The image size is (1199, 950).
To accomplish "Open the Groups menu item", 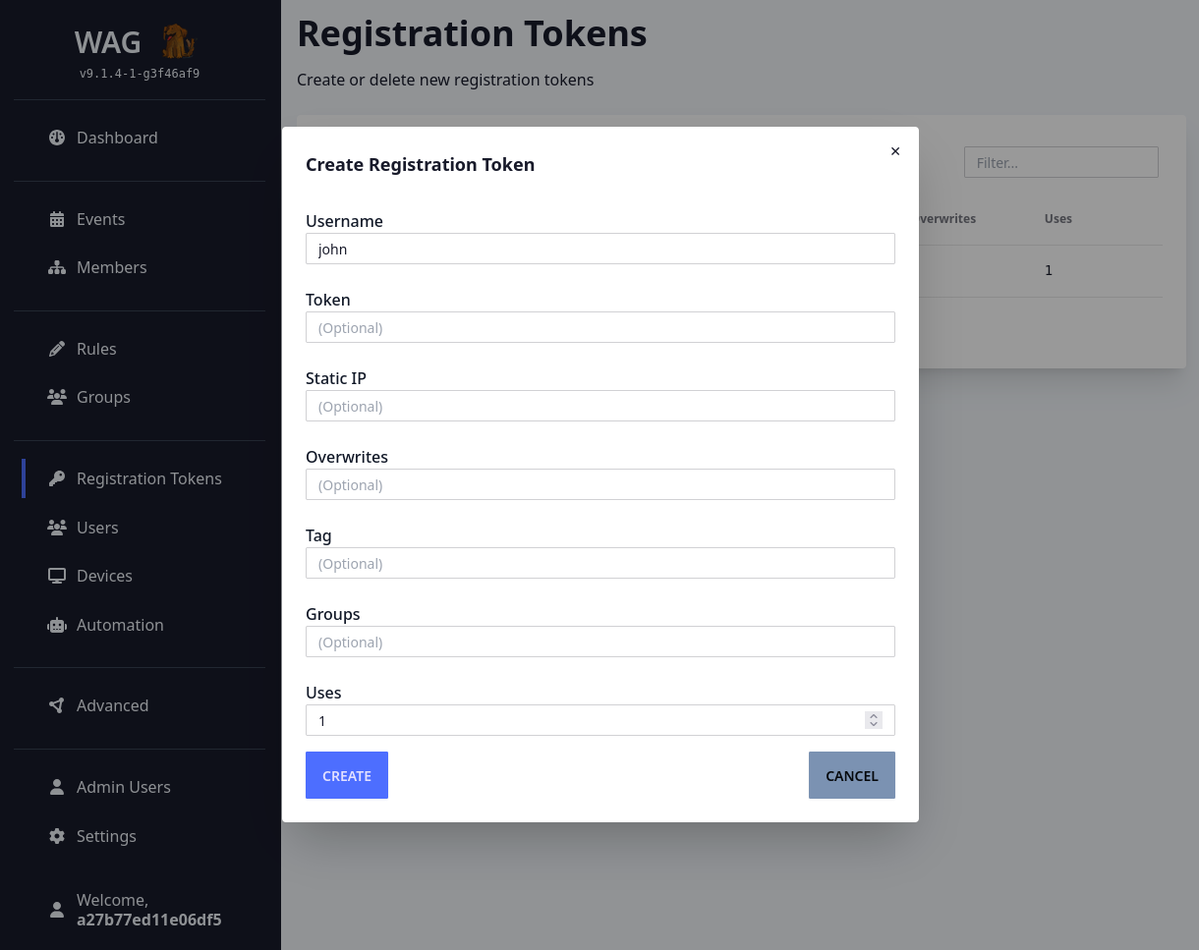I will tap(103, 397).
